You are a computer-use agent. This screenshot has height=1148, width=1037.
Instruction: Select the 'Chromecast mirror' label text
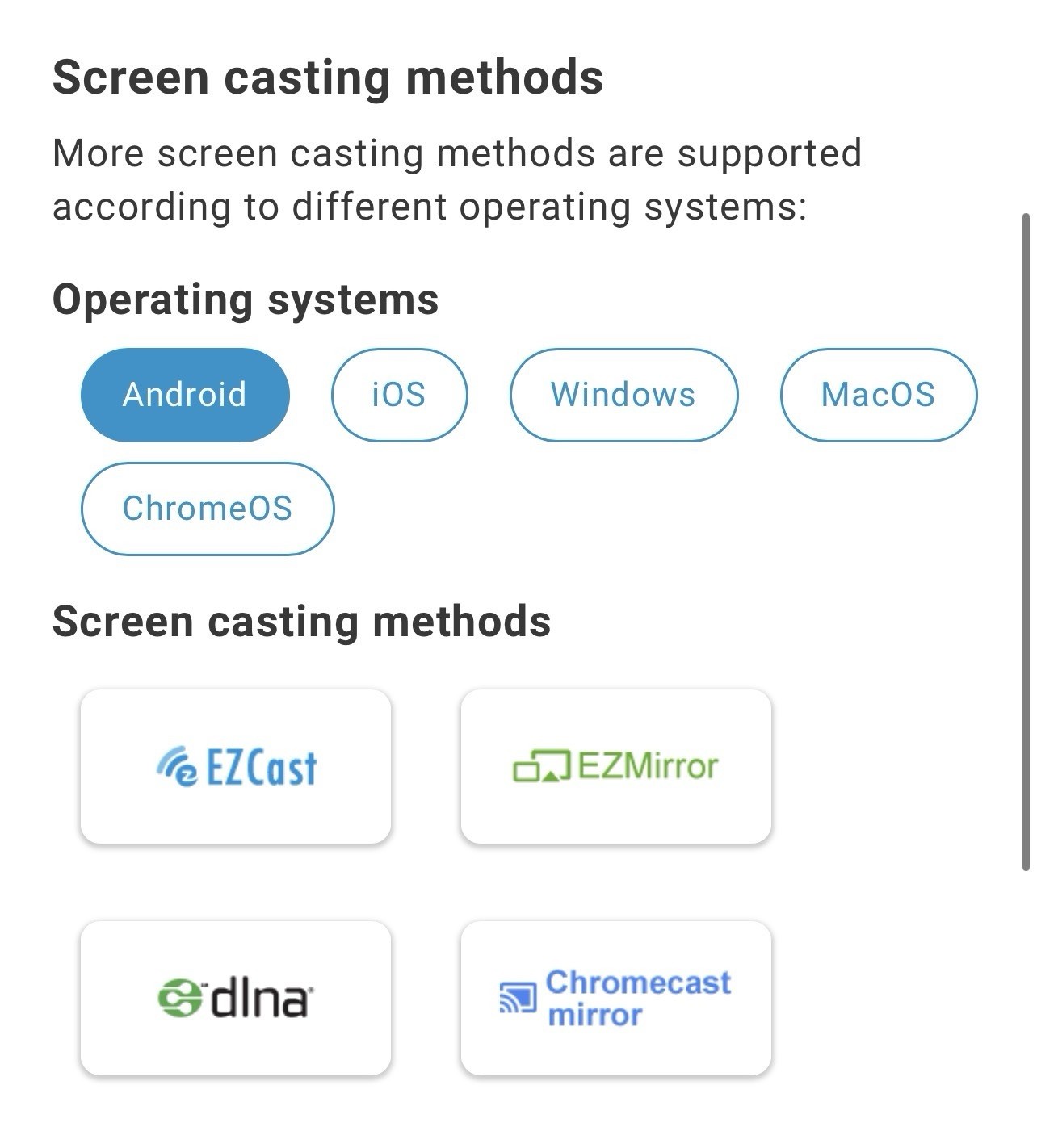click(x=638, y=999)
